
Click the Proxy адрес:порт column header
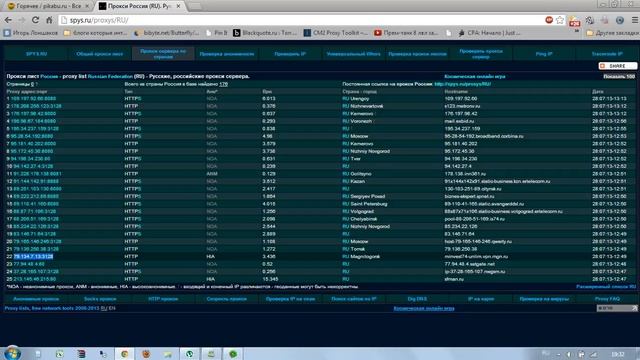coord(27,92)
